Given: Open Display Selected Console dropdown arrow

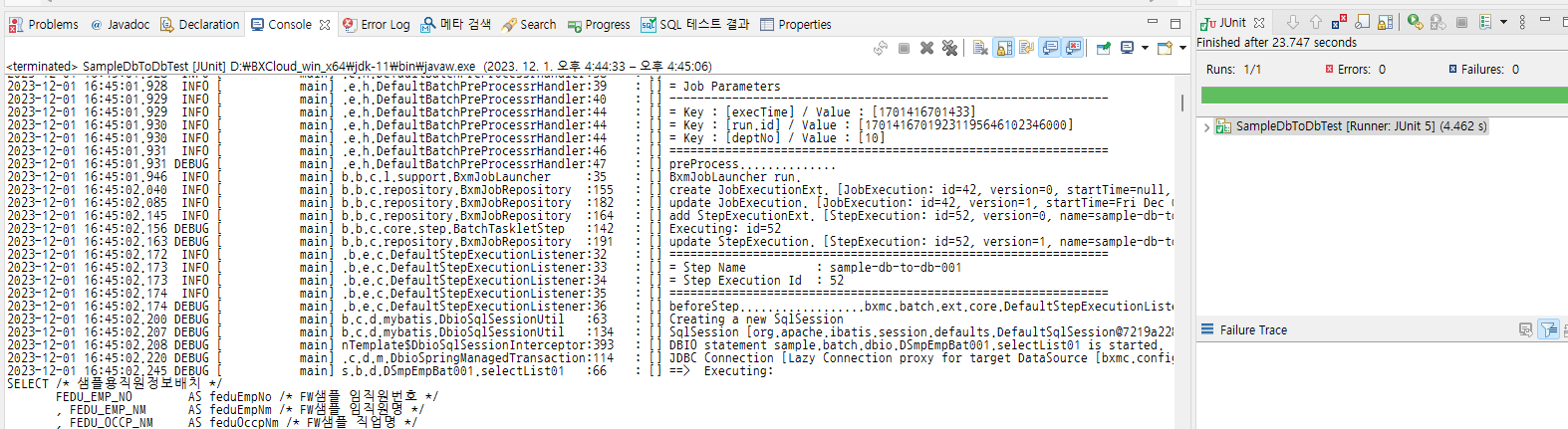Looking at the screenshot, I should (1145, 48).
